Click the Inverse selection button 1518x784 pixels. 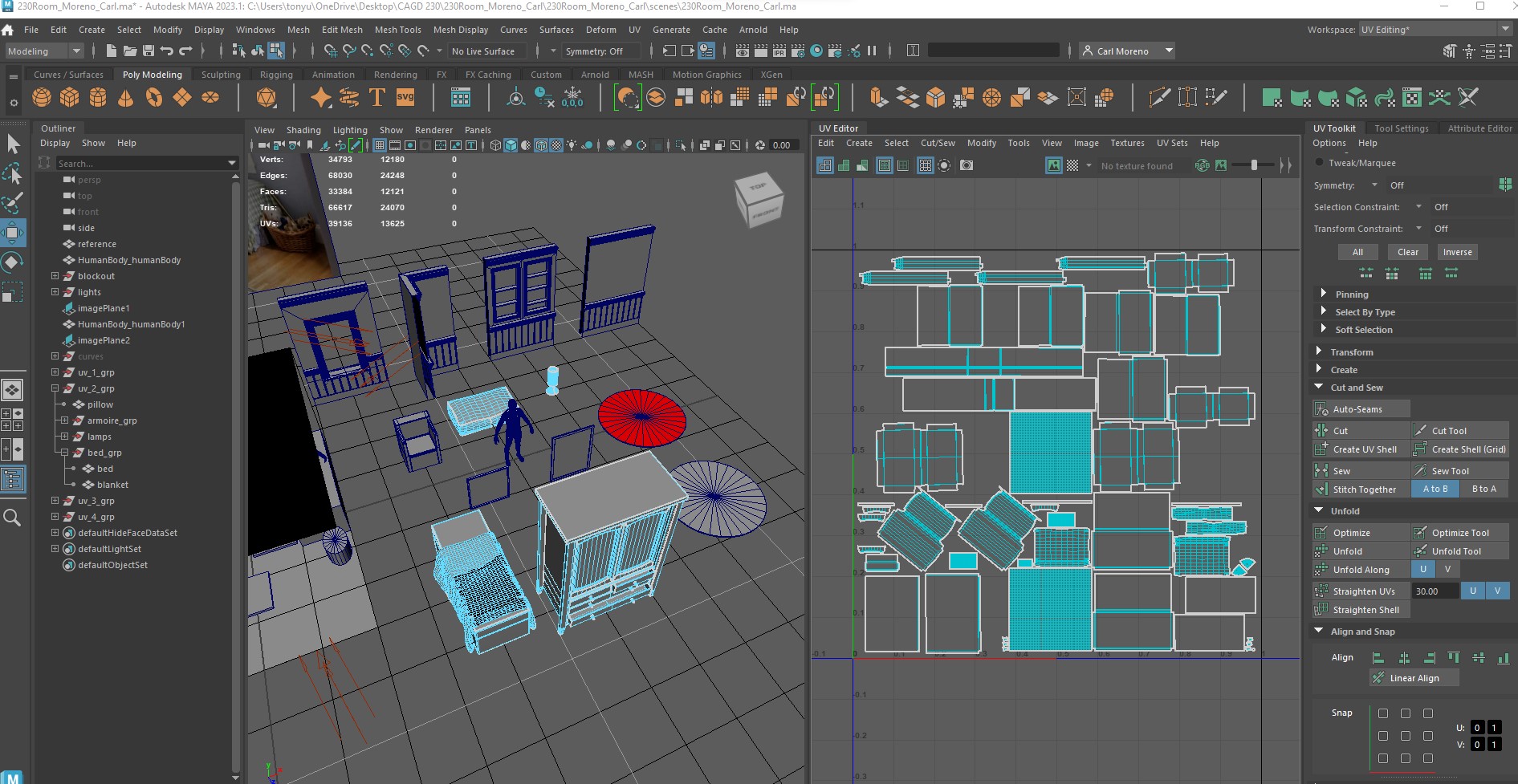(1457, 252)
